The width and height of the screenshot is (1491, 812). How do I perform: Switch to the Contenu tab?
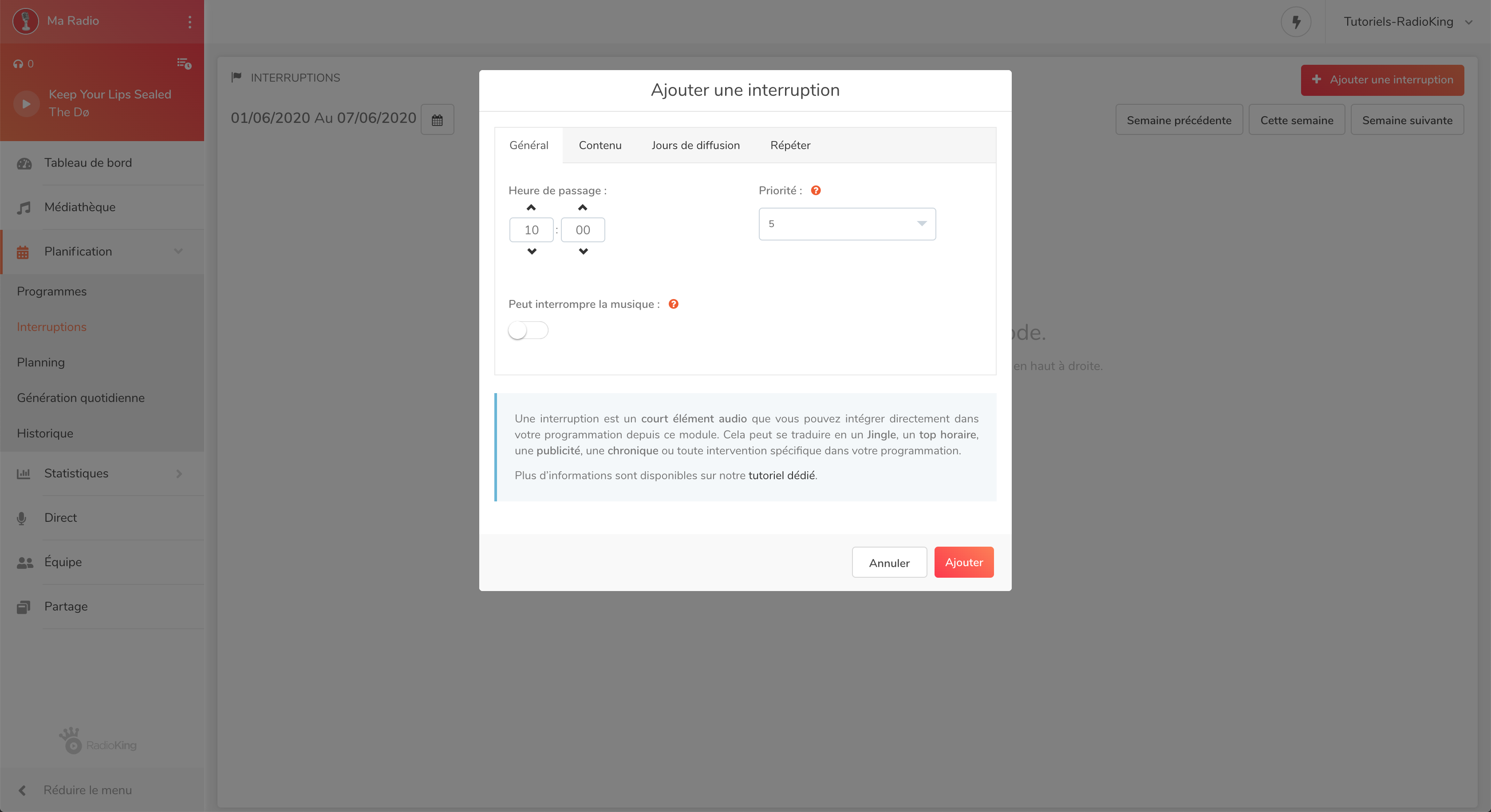coord(600,145)
